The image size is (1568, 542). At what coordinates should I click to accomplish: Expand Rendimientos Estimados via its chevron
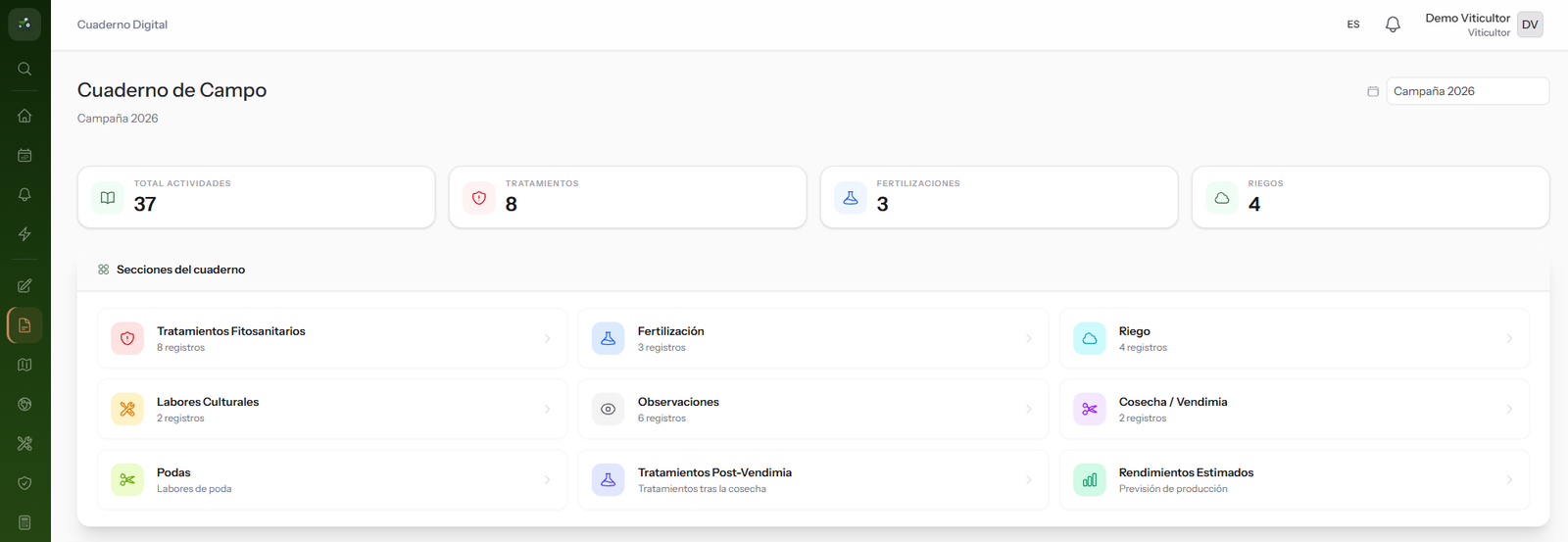pos(1509,479)
